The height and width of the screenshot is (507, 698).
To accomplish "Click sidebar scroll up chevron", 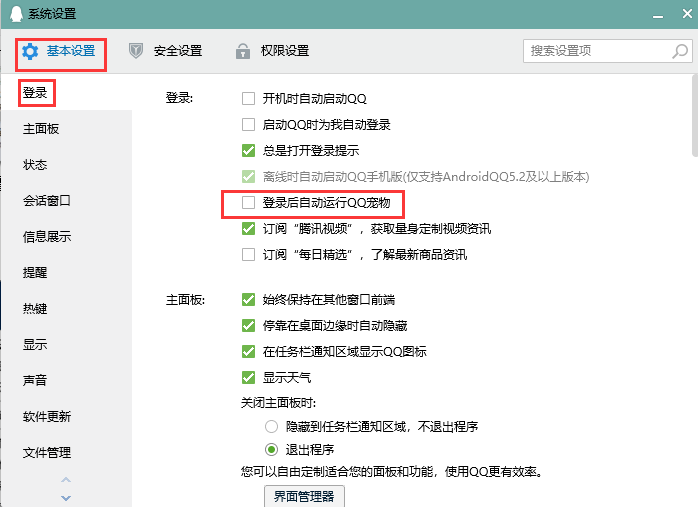I will point(66,480).
